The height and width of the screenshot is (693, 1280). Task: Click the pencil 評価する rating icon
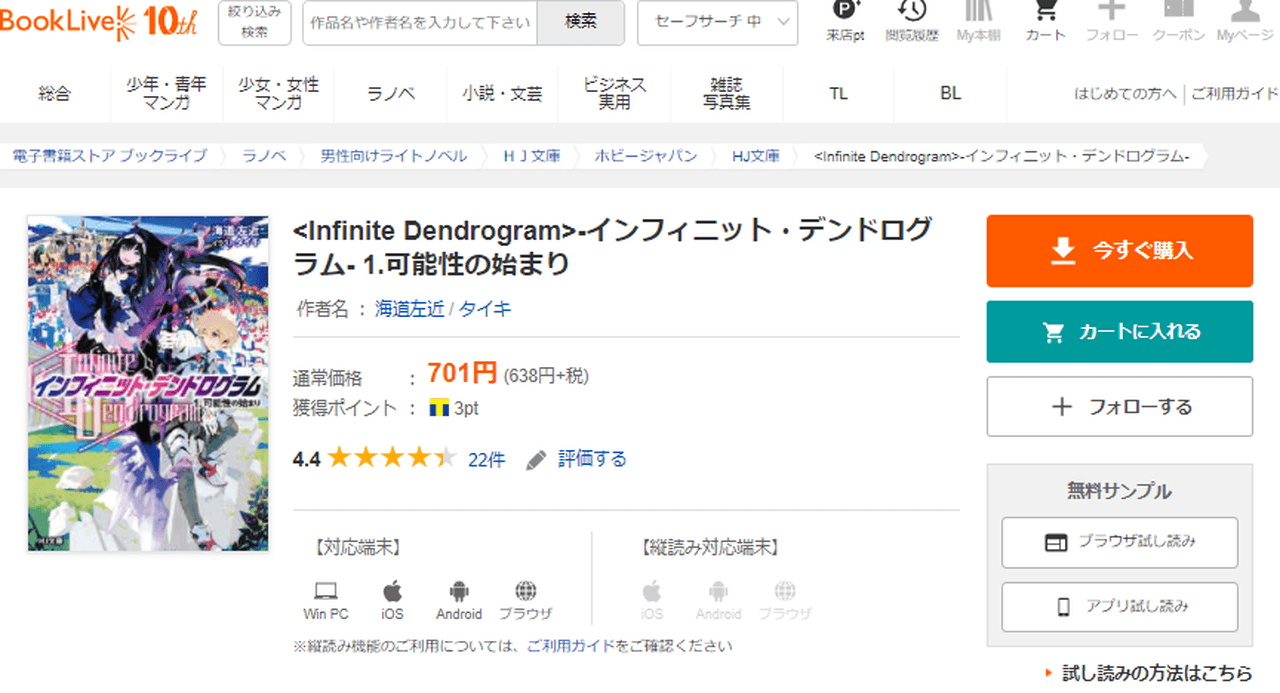[x=537, y=460]
